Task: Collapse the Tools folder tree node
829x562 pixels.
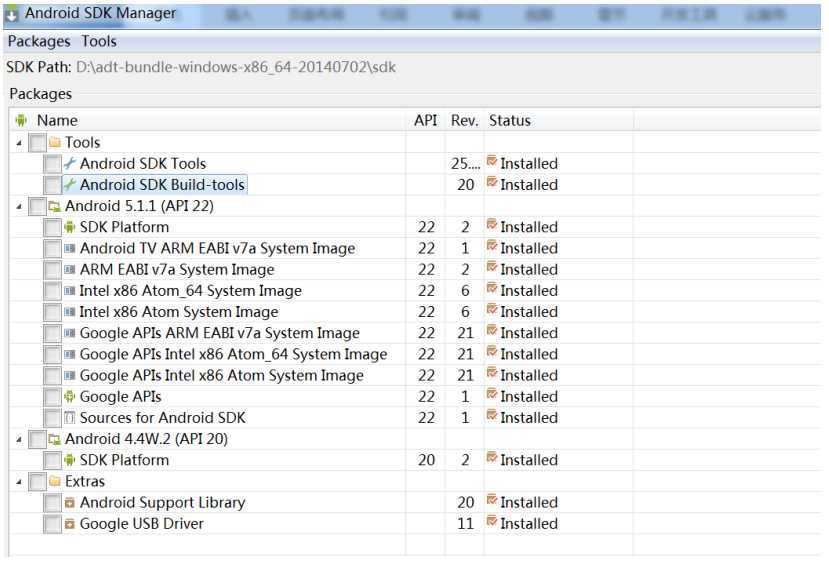Action: [19, 143]
